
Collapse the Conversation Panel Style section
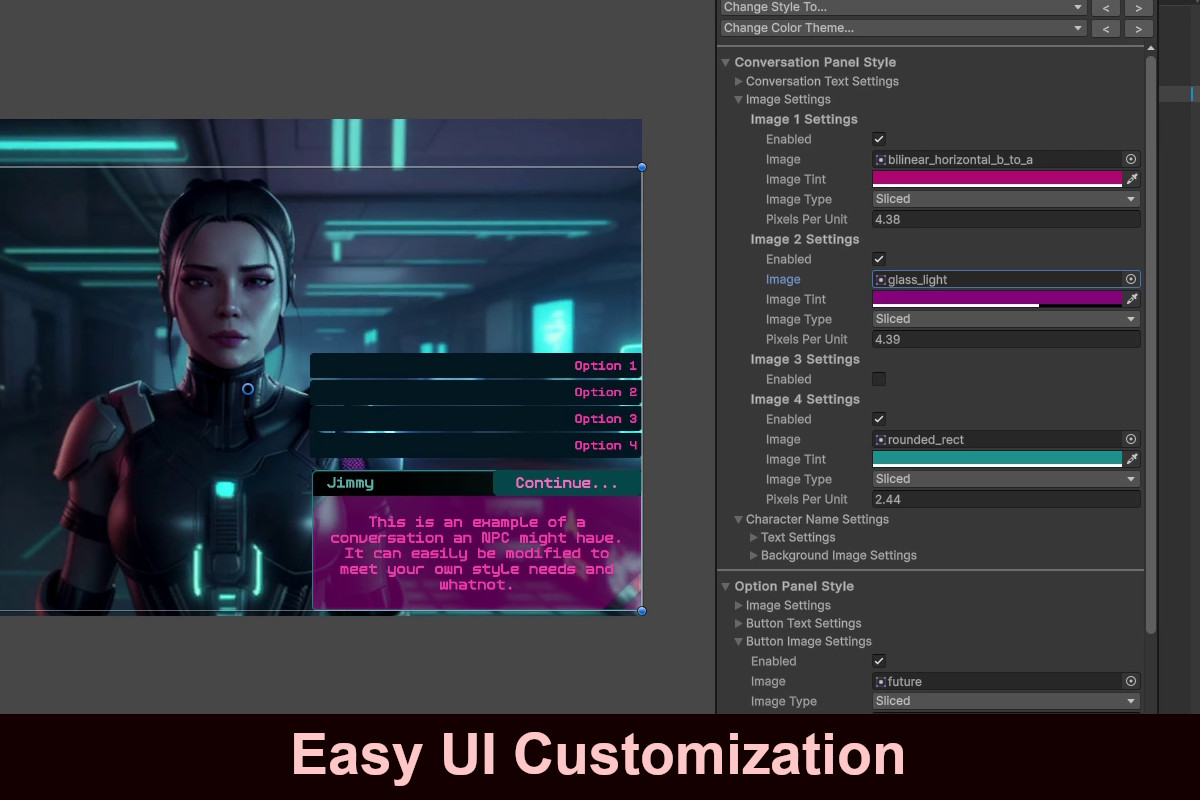(x=726, y=62)
